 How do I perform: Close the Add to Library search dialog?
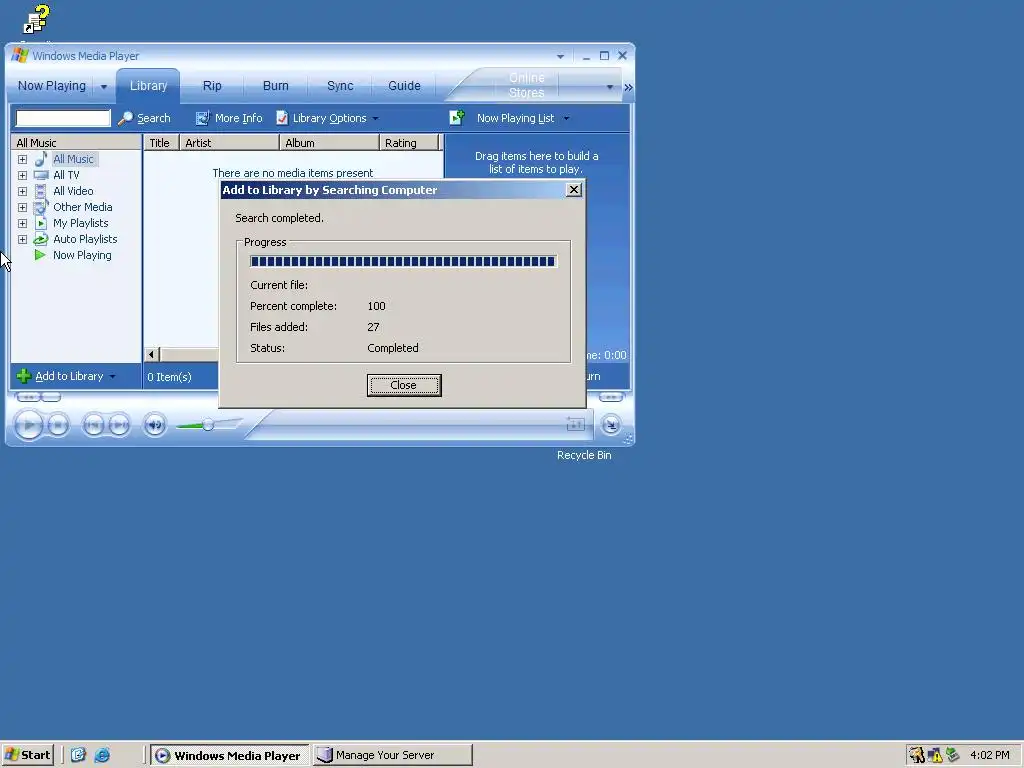[x=404, y=385]
